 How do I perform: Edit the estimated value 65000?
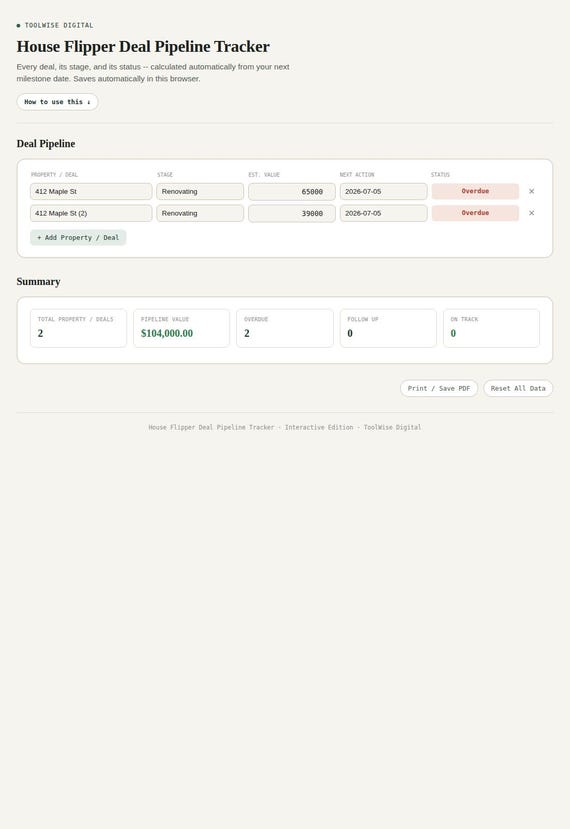(292, 192)
